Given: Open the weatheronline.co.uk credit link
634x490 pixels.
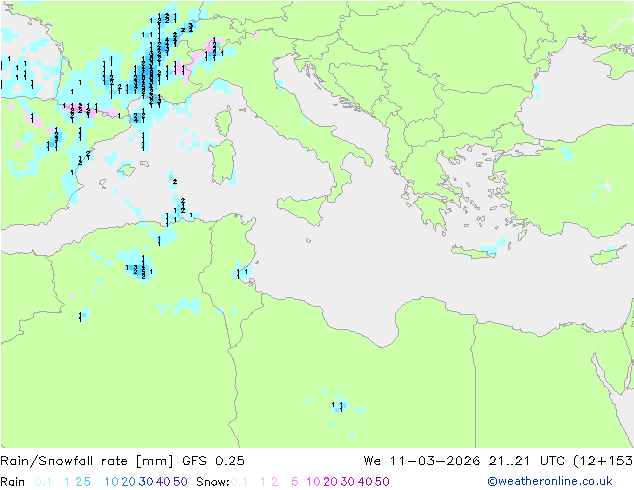Looking at the screenshot, I should (550, 482).
